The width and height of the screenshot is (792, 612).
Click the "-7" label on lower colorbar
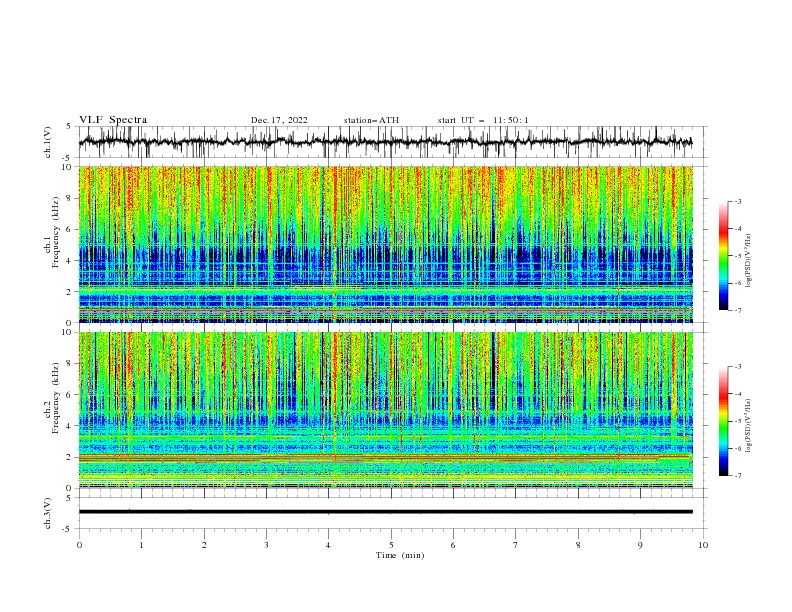point(738,475)
